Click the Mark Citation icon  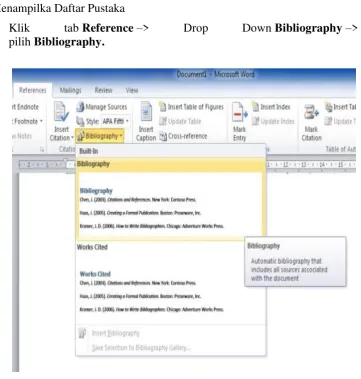point(311,113)
